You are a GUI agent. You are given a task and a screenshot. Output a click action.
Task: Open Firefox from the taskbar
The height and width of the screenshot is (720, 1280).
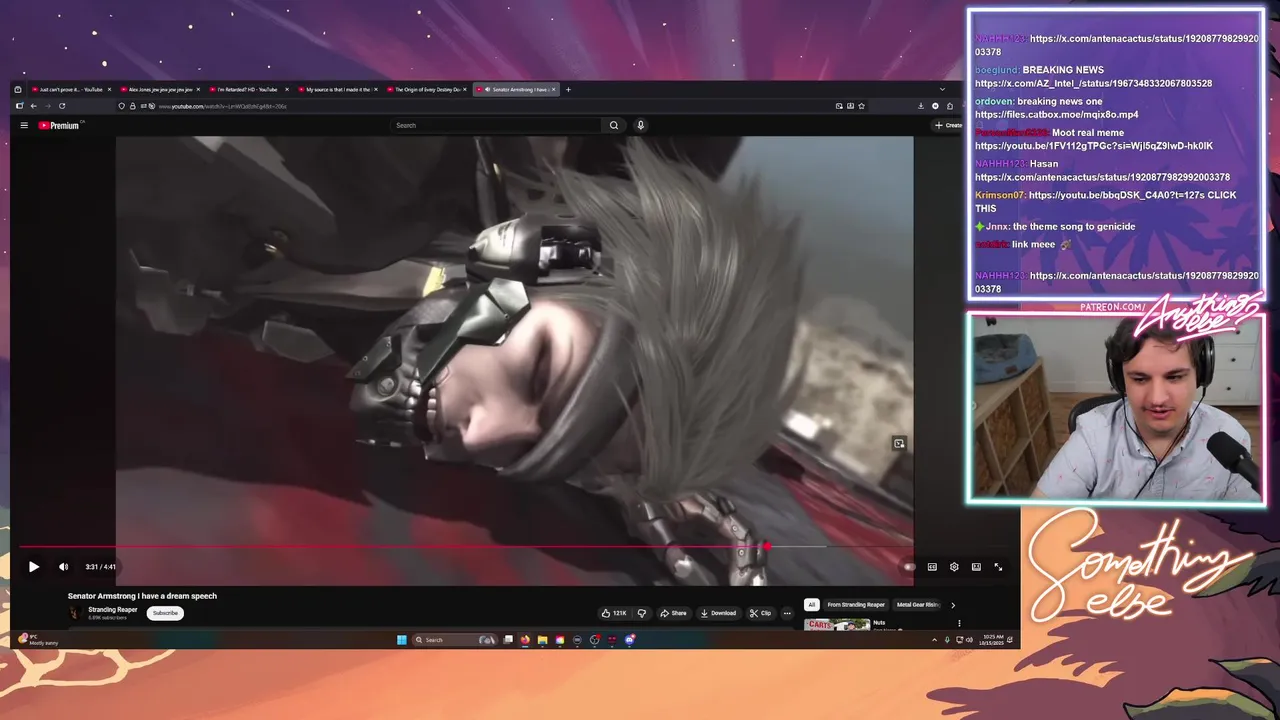coord(525,640)
